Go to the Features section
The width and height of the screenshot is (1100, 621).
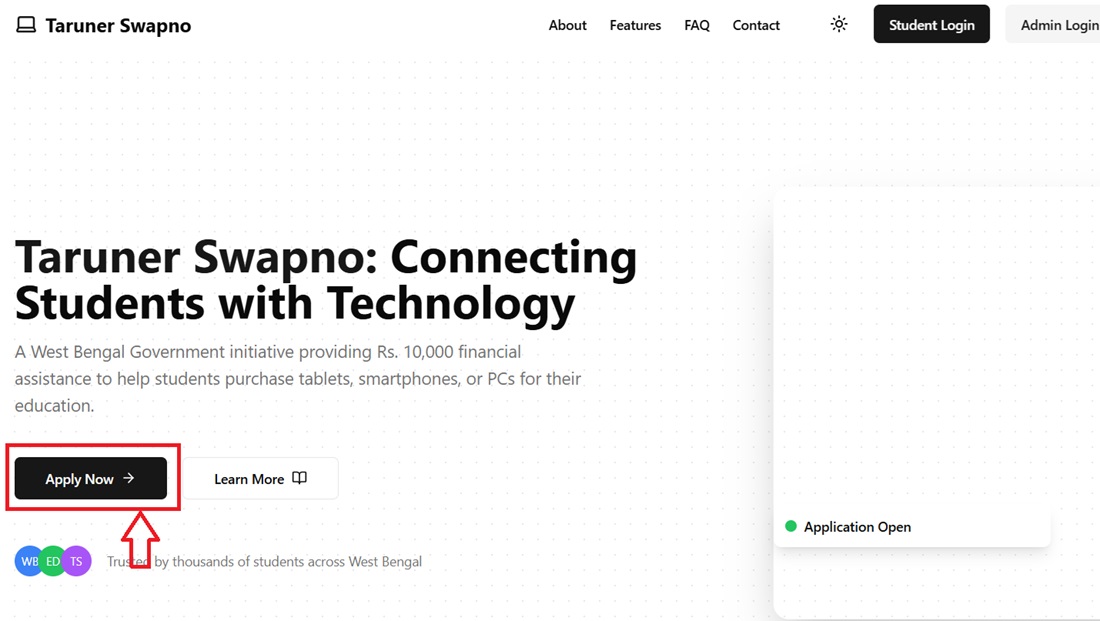635,25
